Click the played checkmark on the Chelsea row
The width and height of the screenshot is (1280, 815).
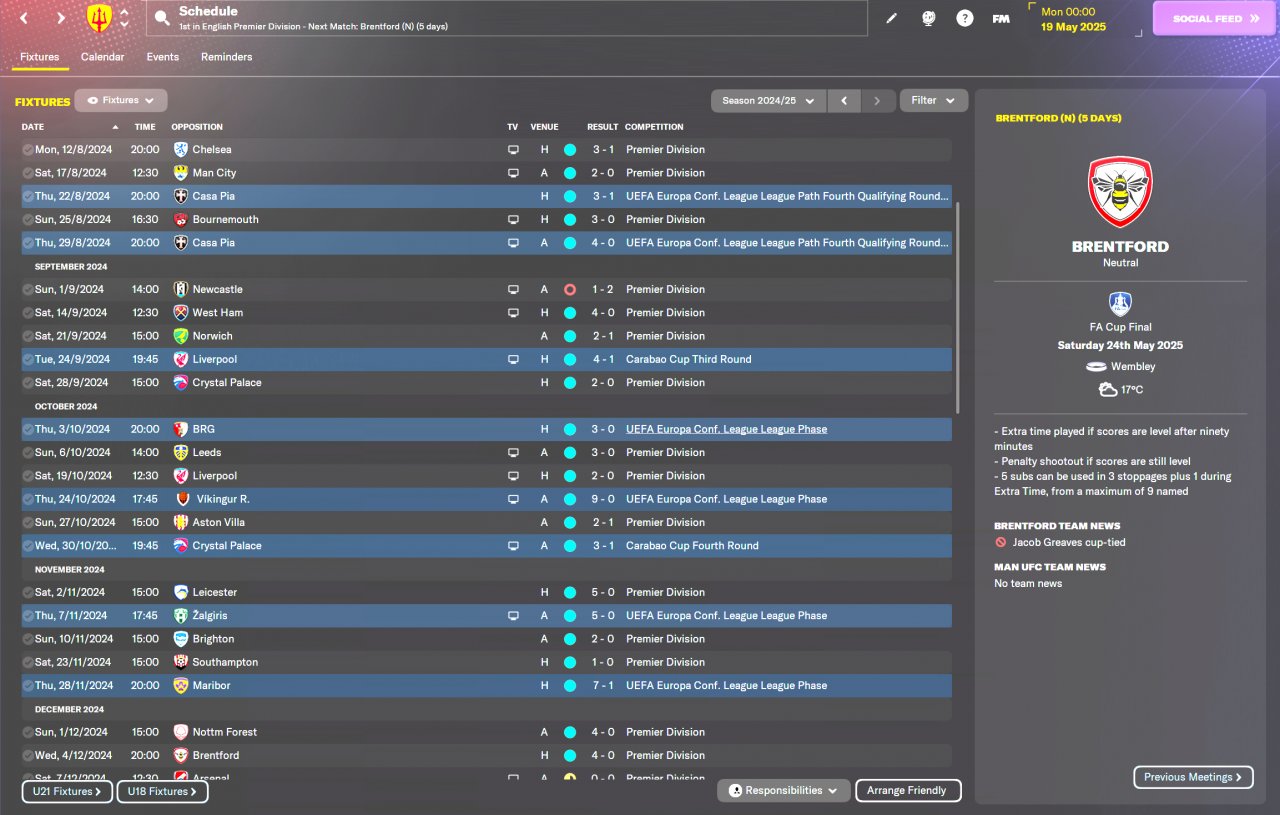tap(28, 149)
